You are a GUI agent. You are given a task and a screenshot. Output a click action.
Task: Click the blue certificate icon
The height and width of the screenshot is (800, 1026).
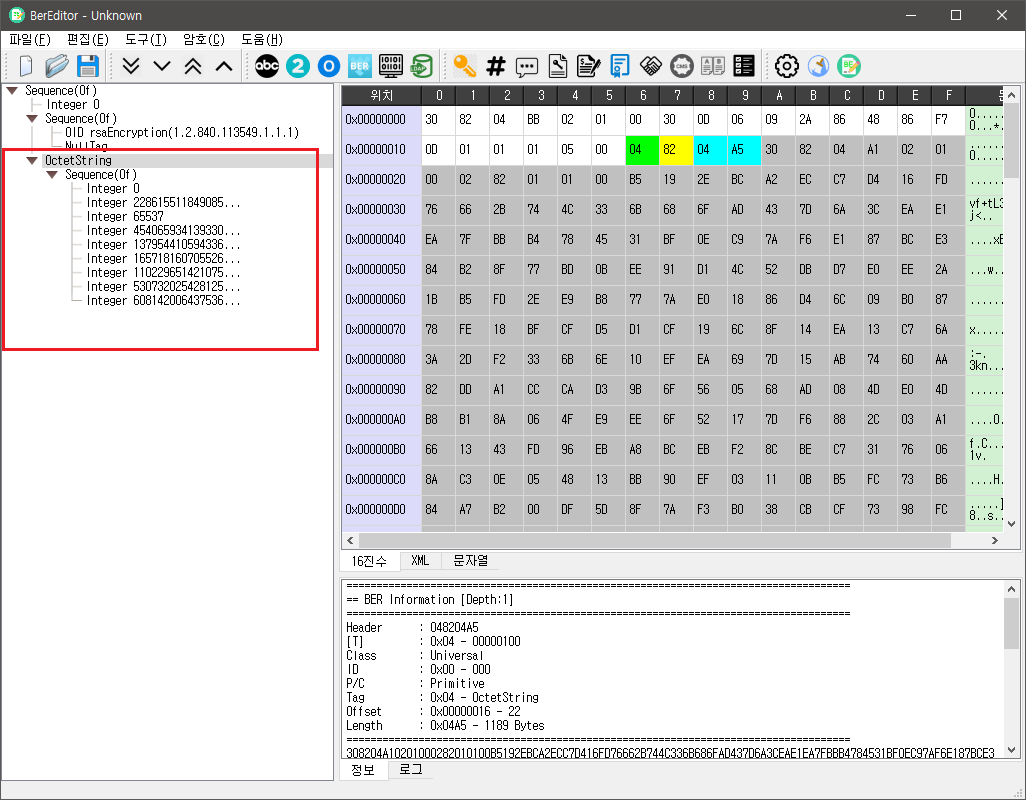coord(620,66)
